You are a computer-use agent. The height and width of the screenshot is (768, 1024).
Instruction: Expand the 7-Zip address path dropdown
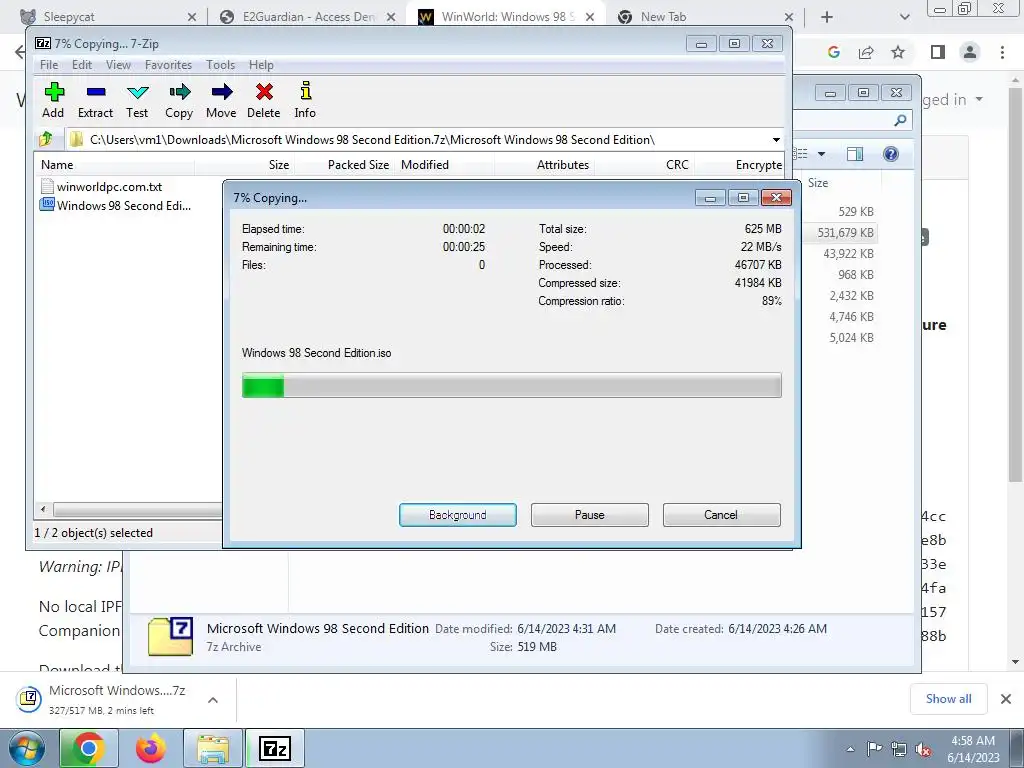tap(776, 140)
